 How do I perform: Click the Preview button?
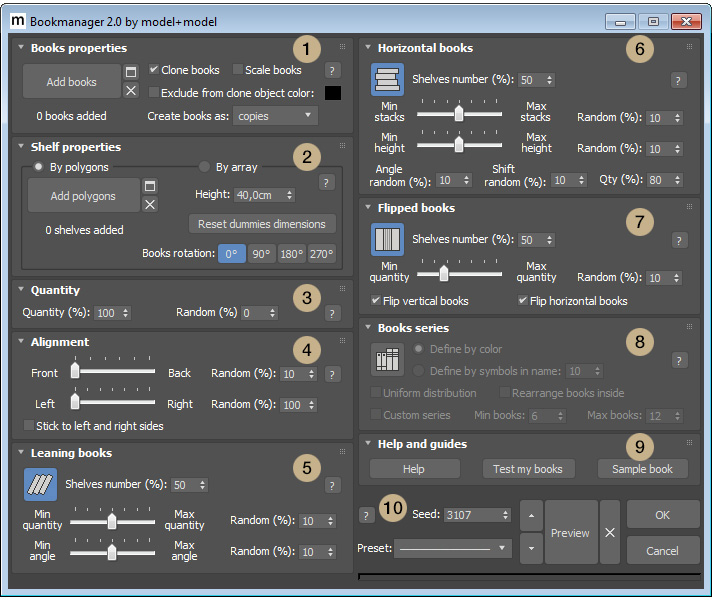pos(571,532)
